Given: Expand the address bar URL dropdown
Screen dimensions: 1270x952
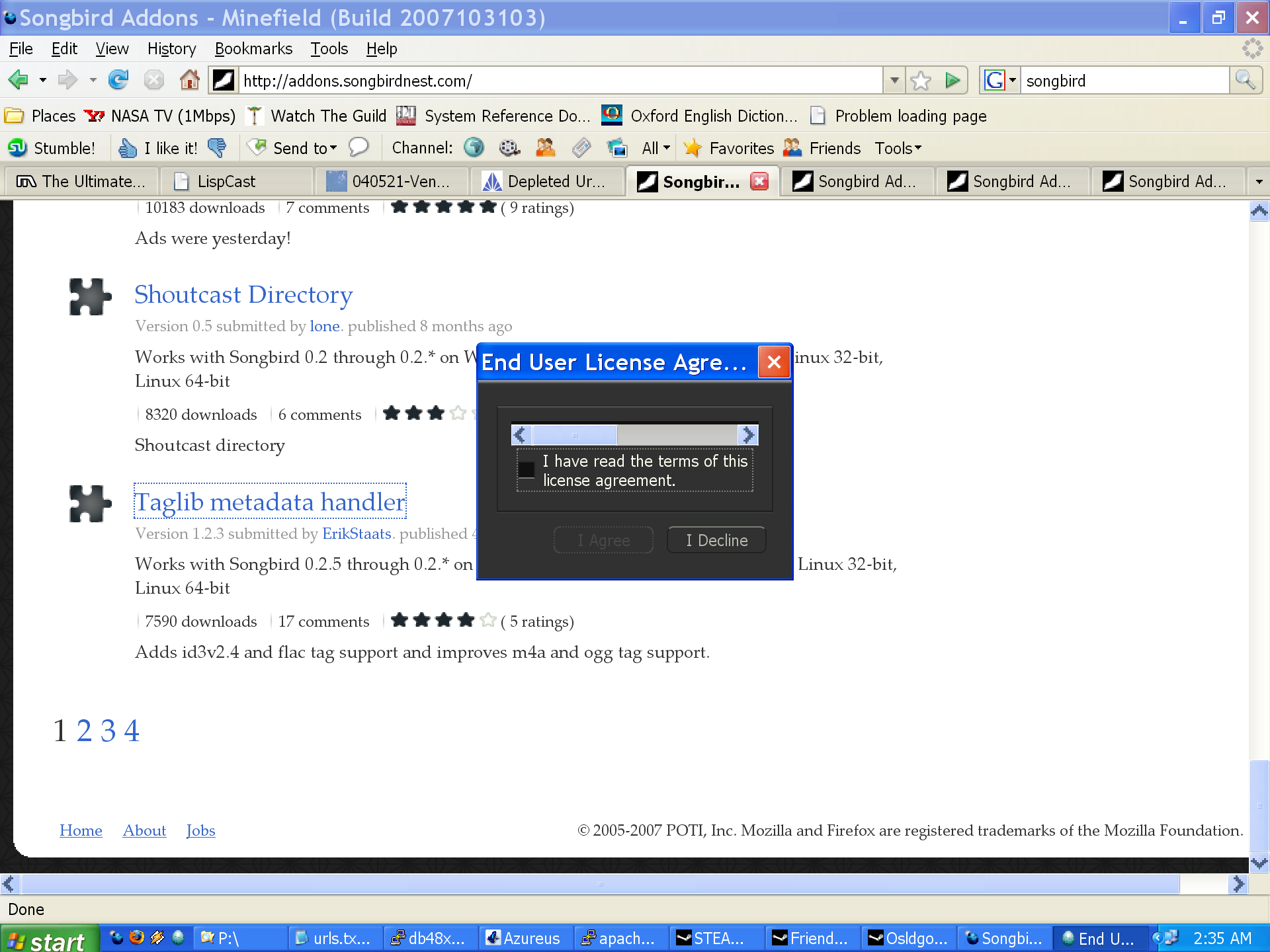Looking at the screenshot, I should click(x=894, y=81).
